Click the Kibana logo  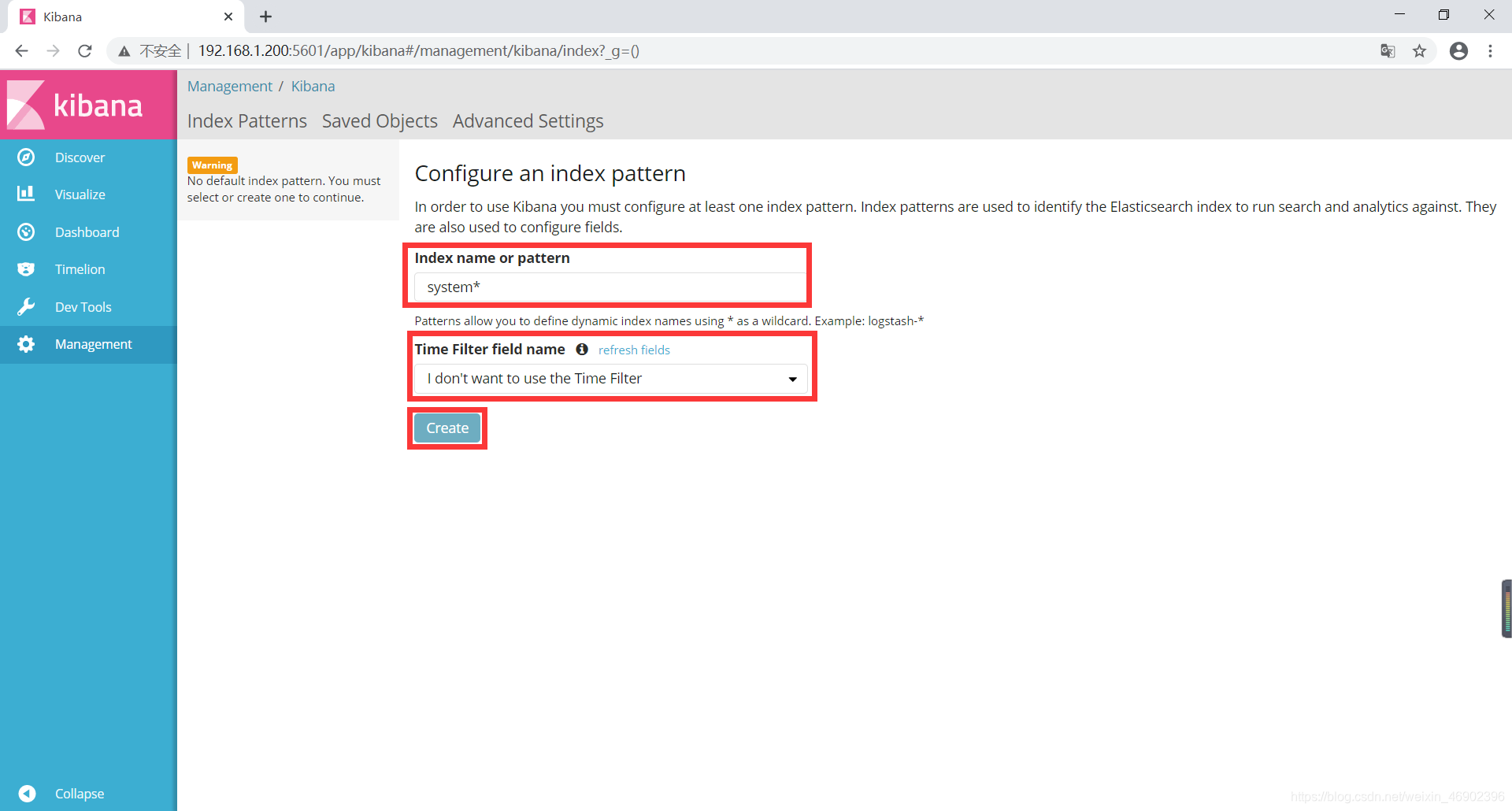pos(76,105)
